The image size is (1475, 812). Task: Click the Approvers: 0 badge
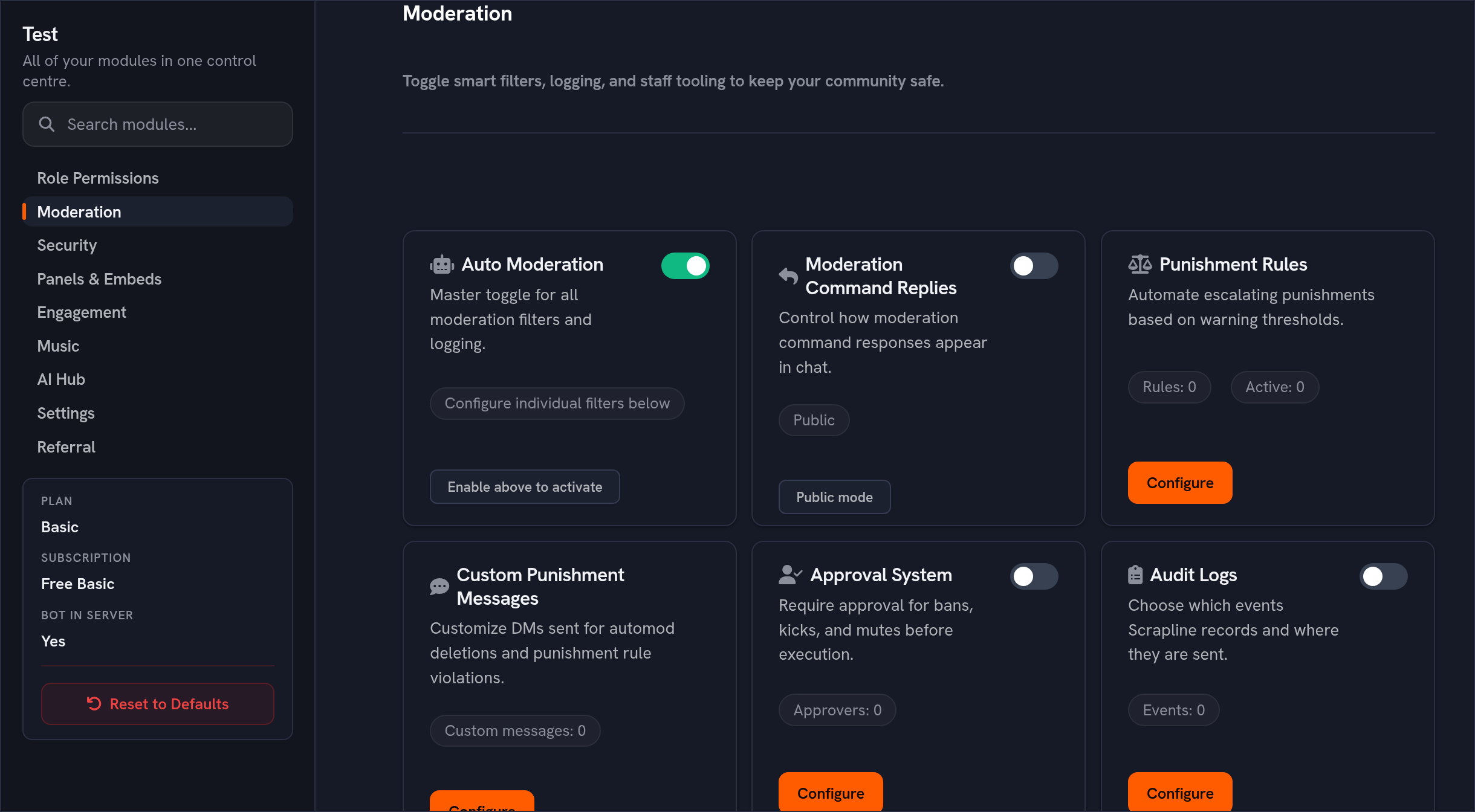tap(837, 710)
